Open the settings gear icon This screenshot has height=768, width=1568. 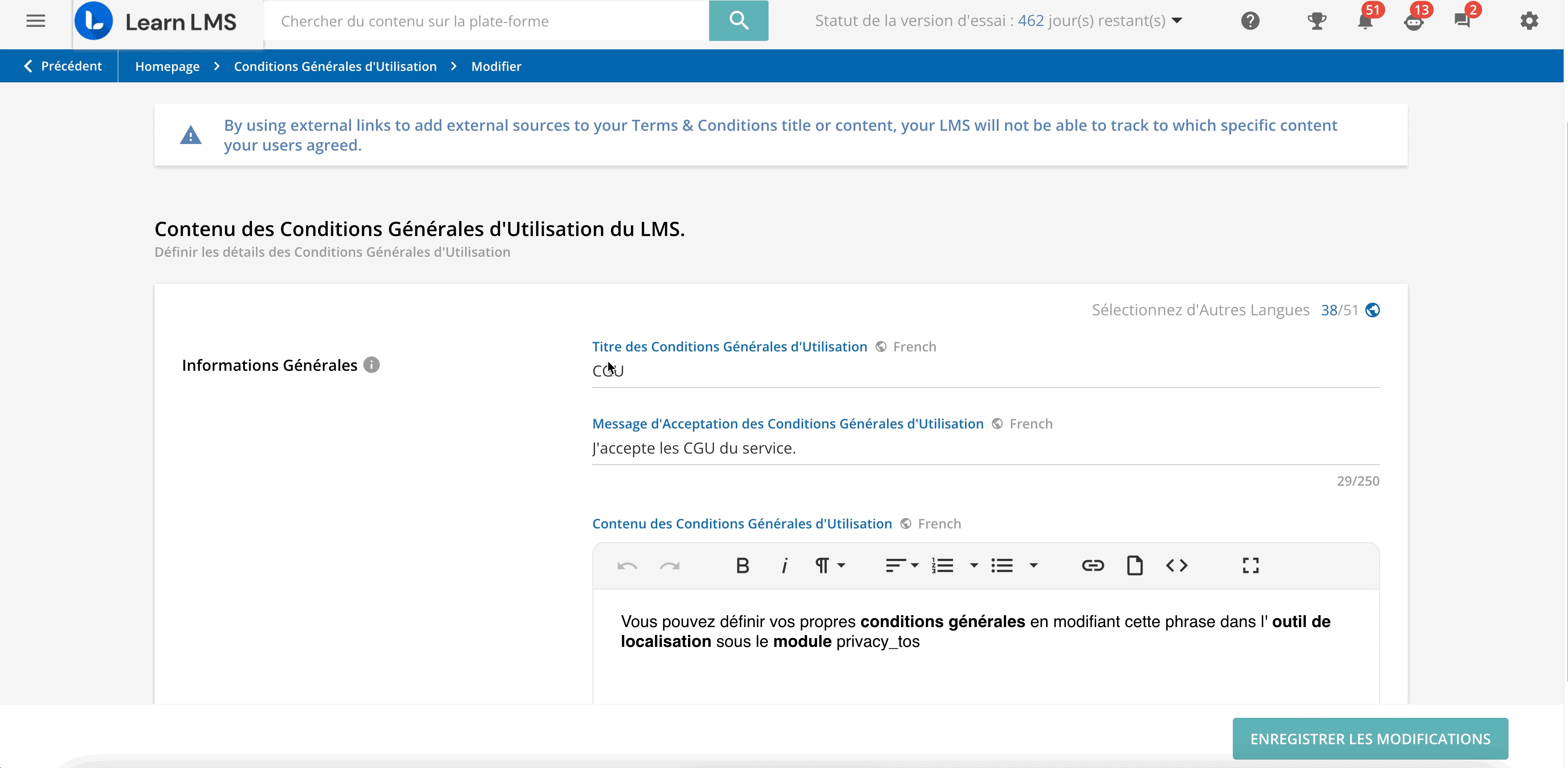coord(1529,21)
